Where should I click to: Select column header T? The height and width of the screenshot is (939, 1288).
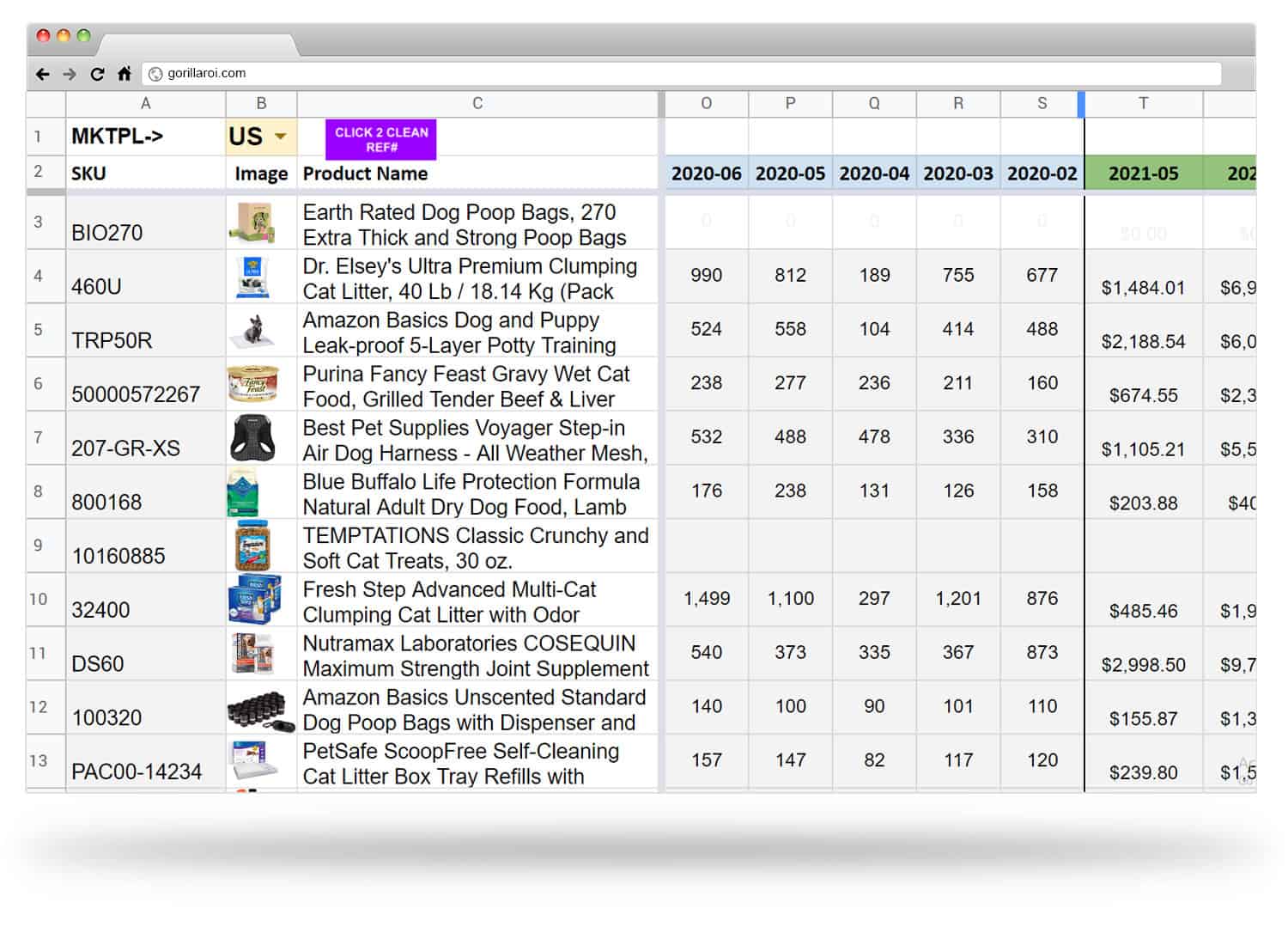(x=1143, y=102)
